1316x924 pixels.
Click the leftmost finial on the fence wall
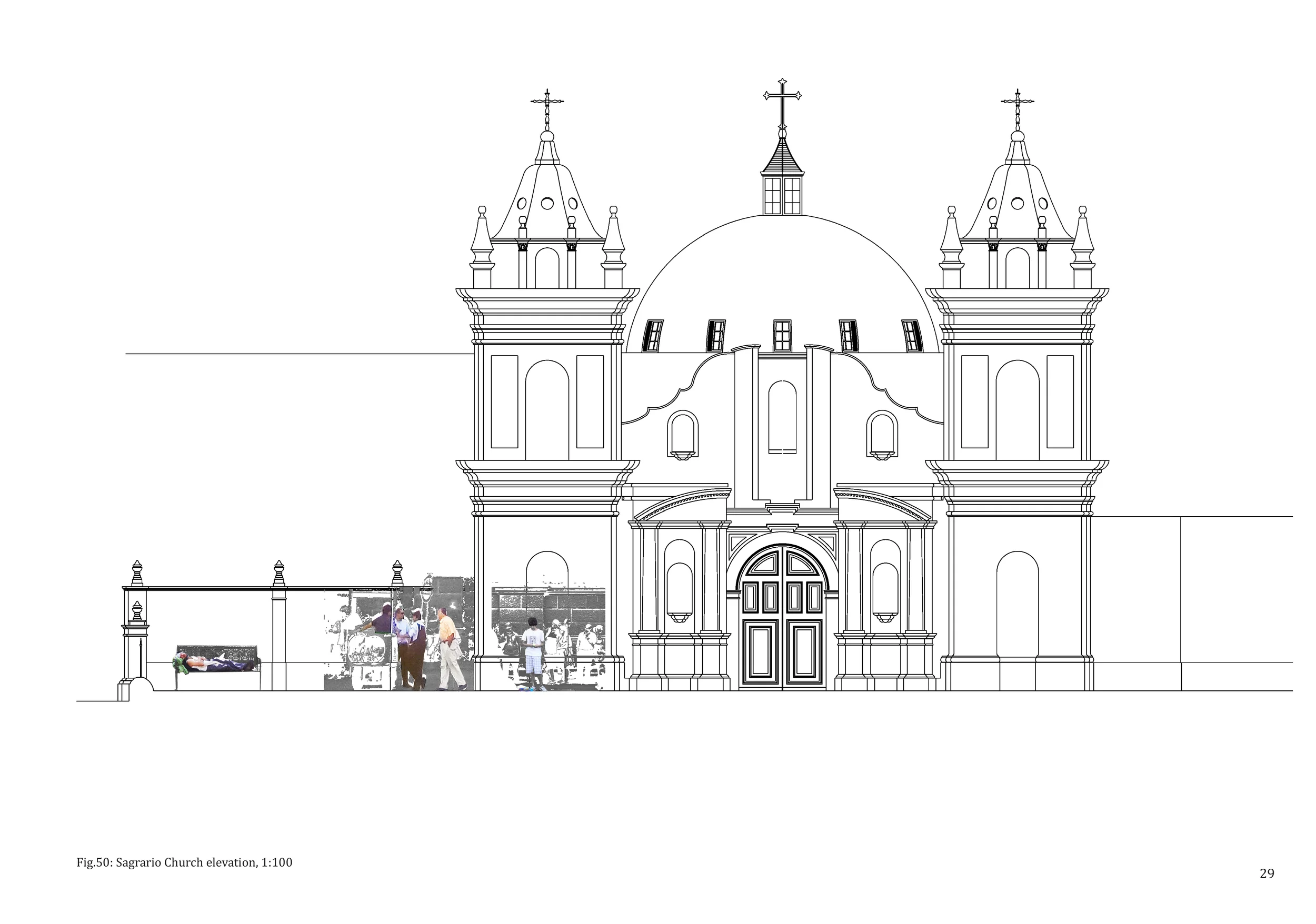coord(136,573)
